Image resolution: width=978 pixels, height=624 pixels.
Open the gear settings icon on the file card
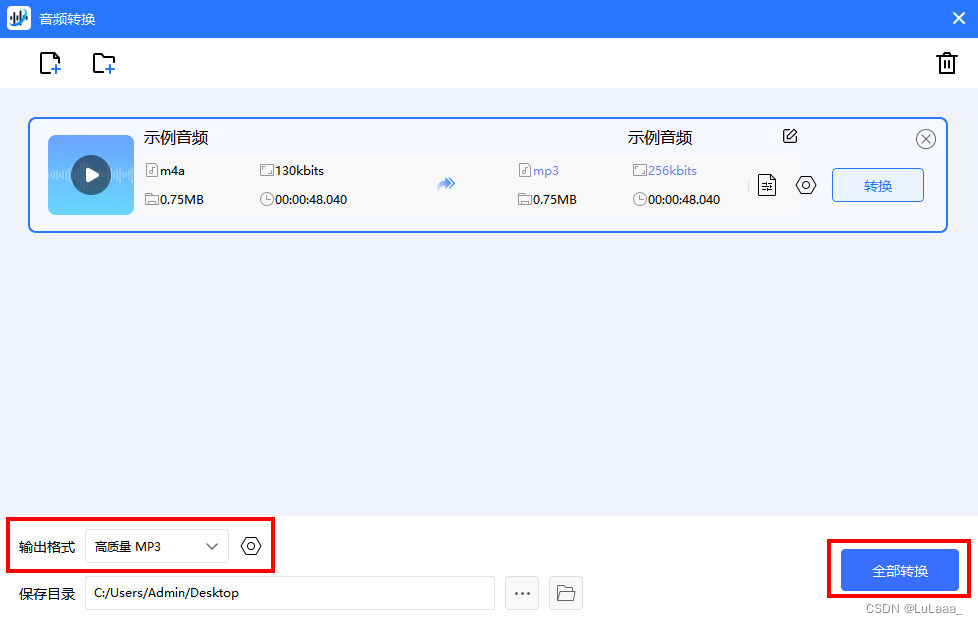pos(806,185)
